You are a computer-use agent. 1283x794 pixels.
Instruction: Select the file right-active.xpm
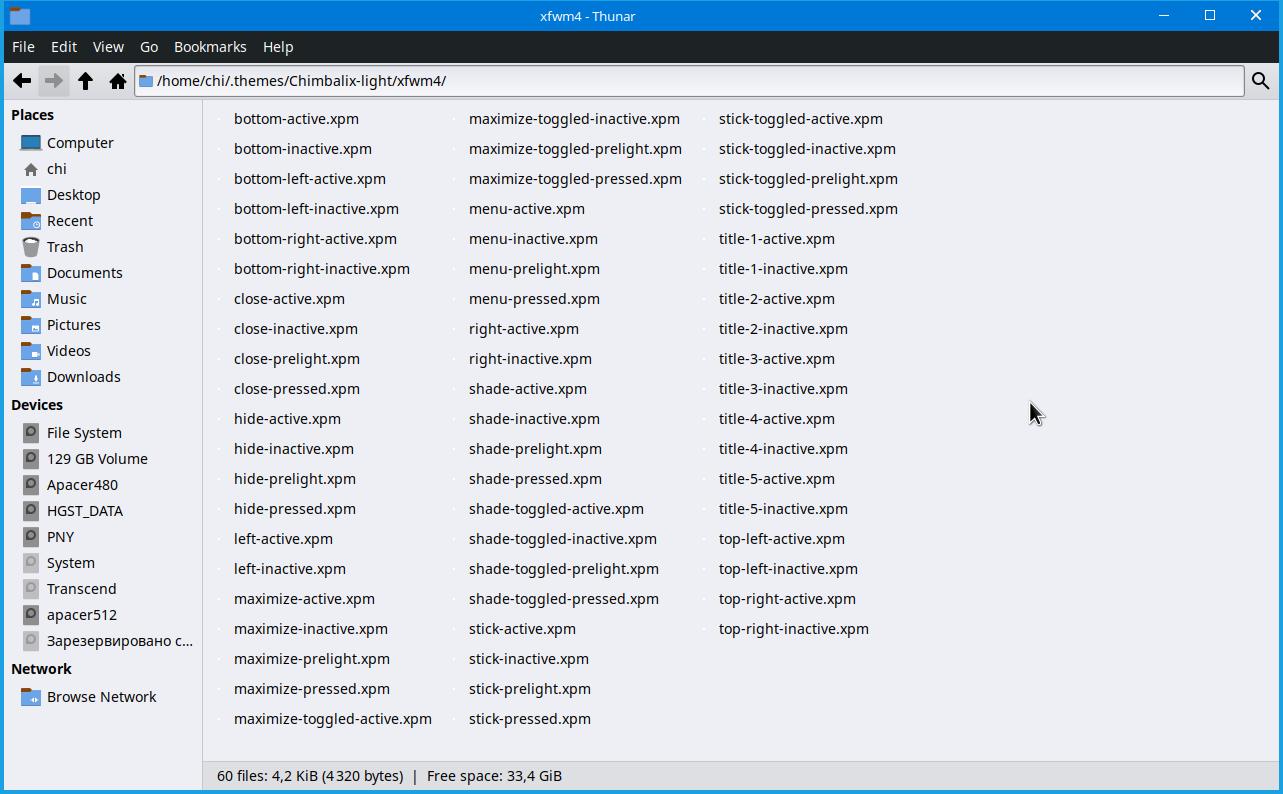(524, 329)
